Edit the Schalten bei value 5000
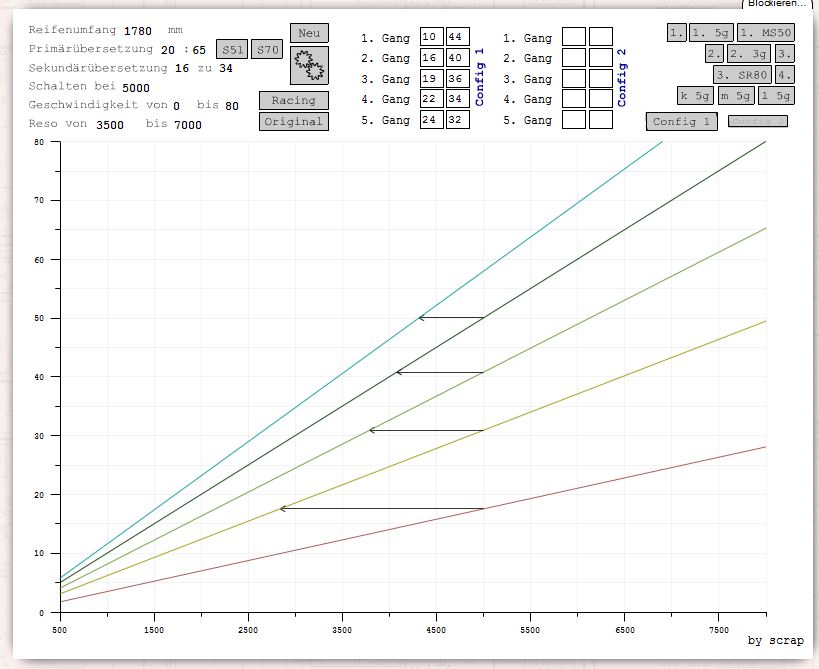The image size is (819, 669). (x=136, y=88)
